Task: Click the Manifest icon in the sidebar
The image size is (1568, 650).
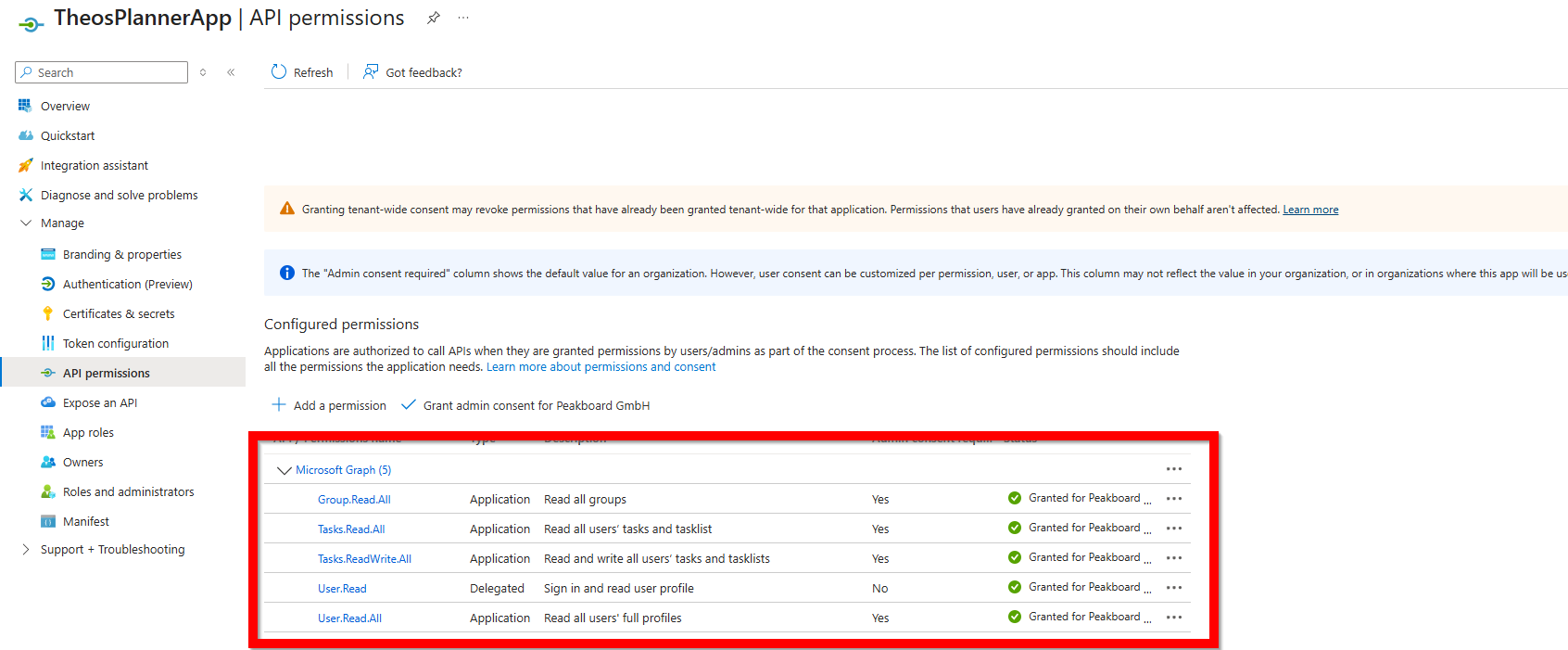Action: click(x=48, y=521)
